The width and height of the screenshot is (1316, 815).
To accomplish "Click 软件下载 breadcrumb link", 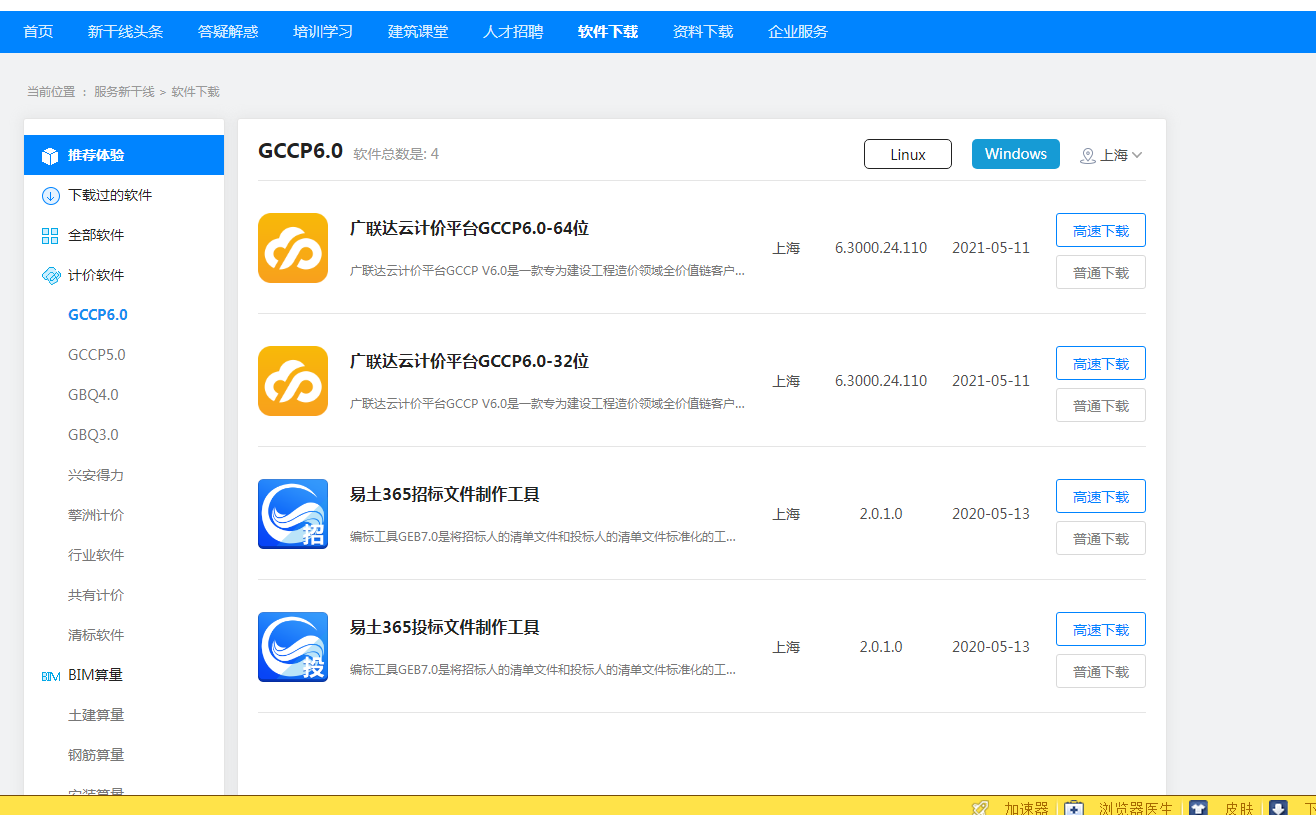I will (195, 92).
